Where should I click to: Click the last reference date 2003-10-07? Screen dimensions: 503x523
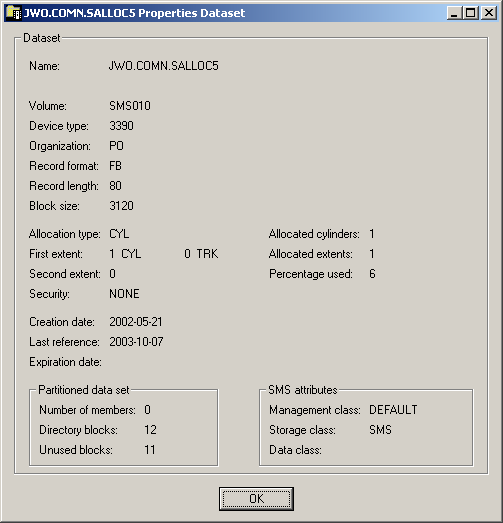click(136, 342)
